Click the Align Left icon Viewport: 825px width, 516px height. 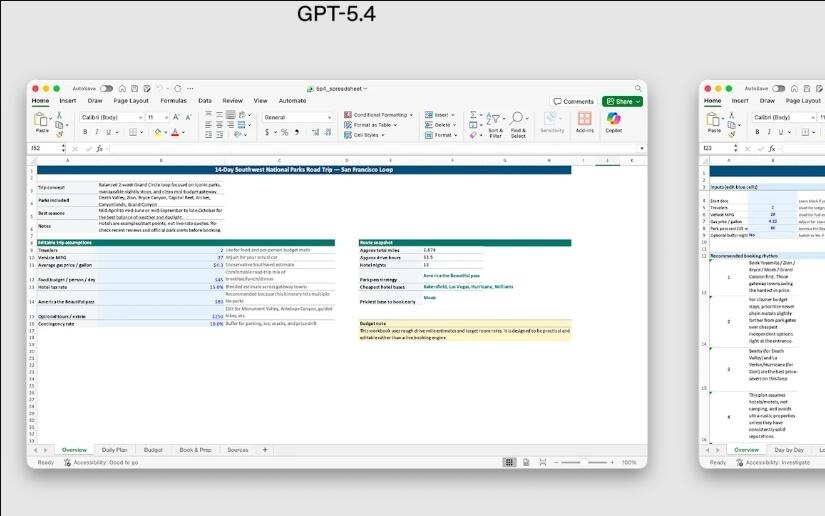click(x=208, y=125)
